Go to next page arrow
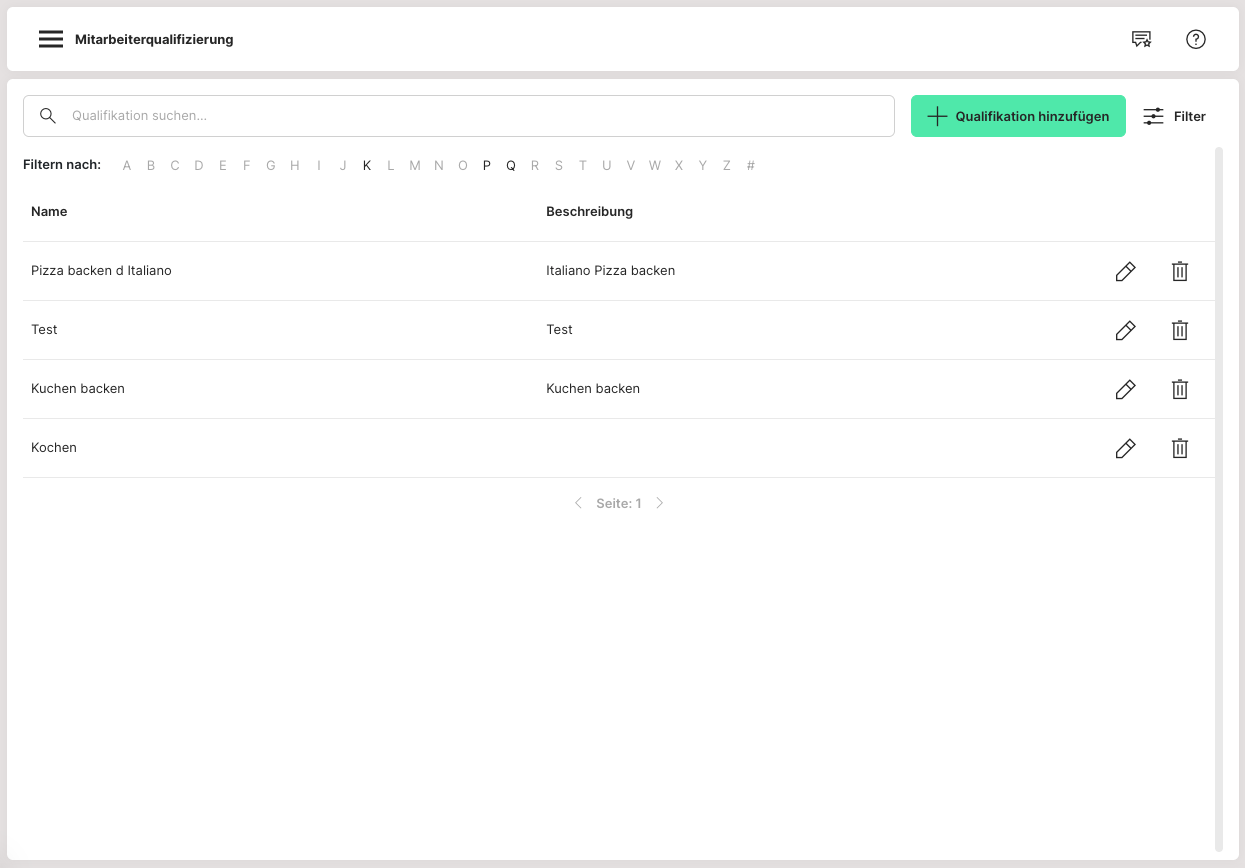Viewport: 1245px width, 868px height. (660, 503)
